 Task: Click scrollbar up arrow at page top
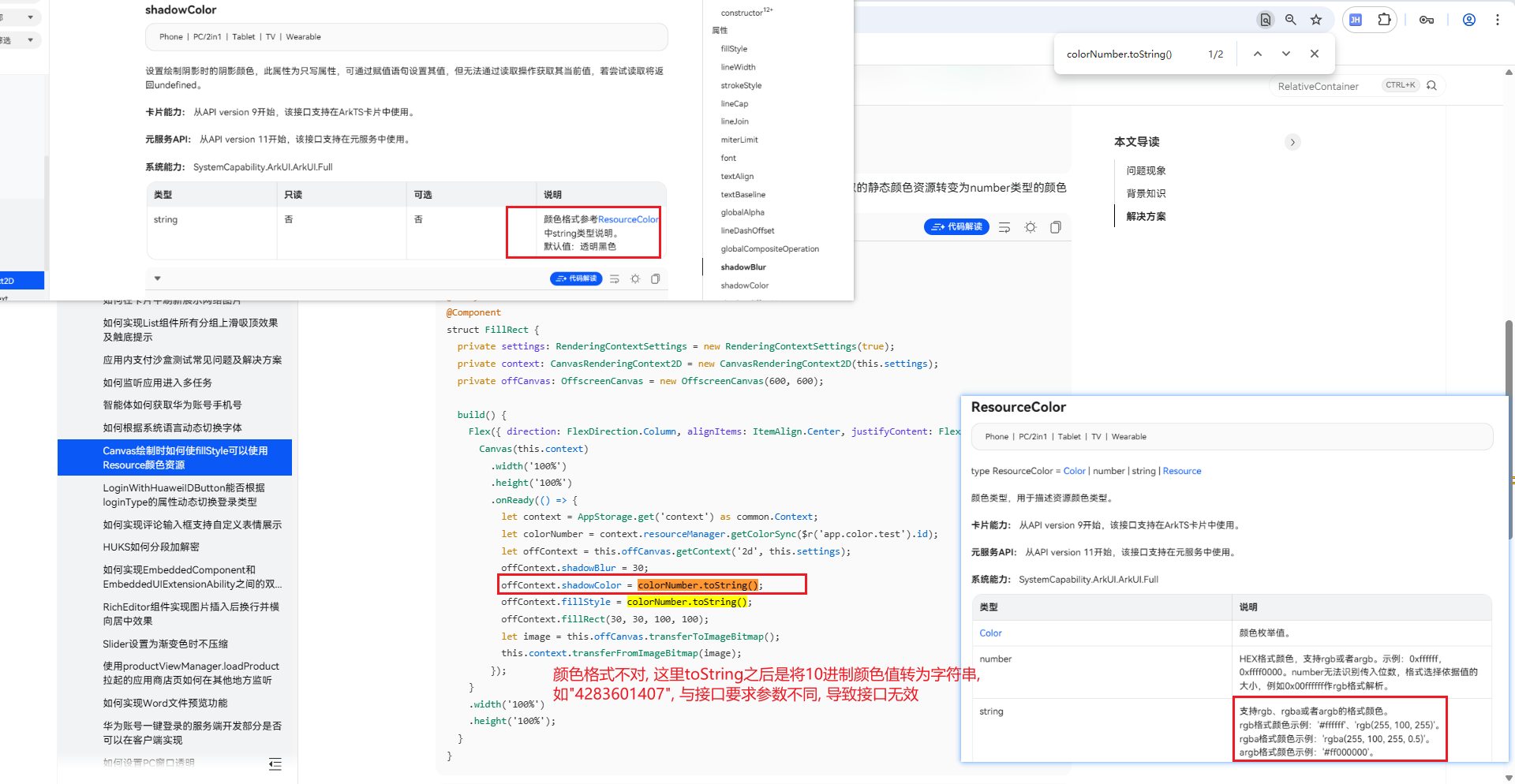(x=1509, y=72)
